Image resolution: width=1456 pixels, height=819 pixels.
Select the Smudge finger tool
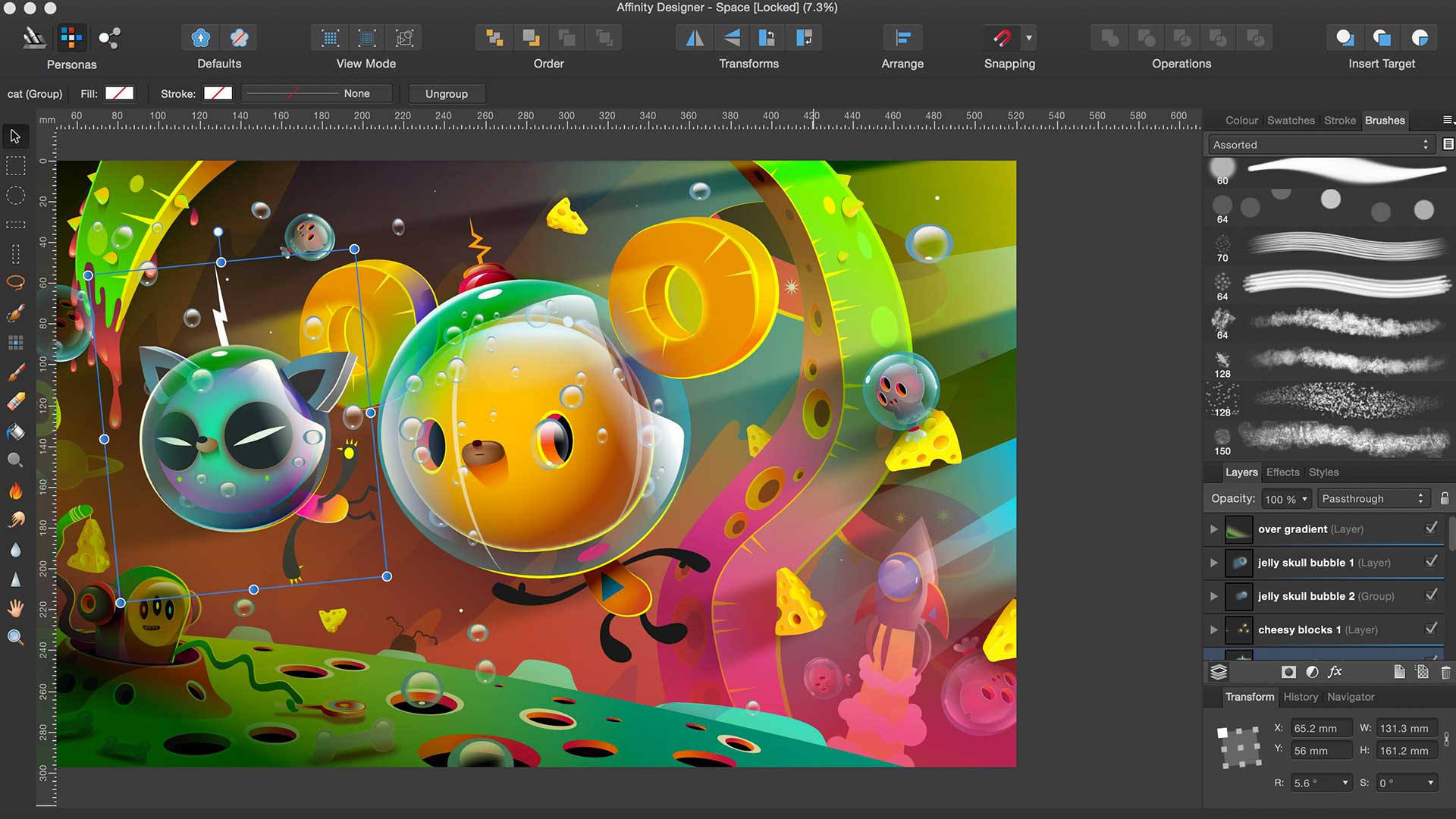click(15, 520)
